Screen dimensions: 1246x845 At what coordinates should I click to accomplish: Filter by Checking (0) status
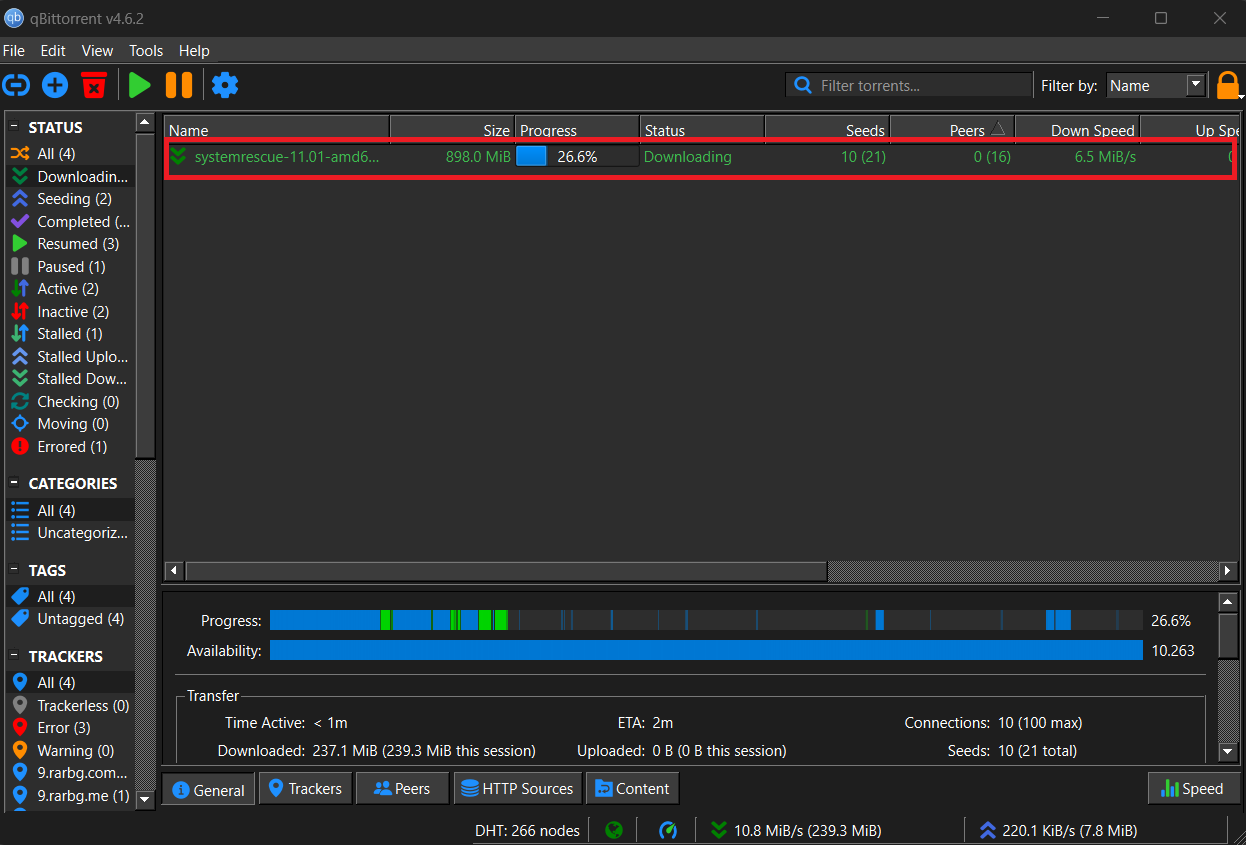(70, 401)
